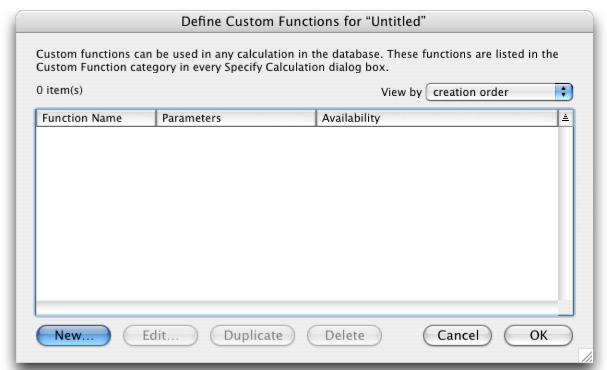Click the horizontal scrollbar track below the list
The width and height of the screenshot is (607, 370).
pos(297,308)
